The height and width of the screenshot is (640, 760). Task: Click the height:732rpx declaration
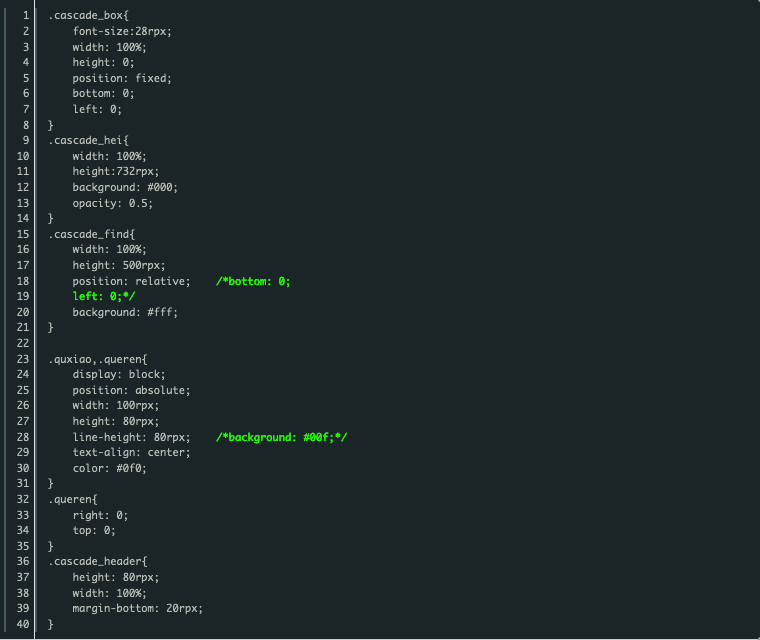(x=115, y=171)
